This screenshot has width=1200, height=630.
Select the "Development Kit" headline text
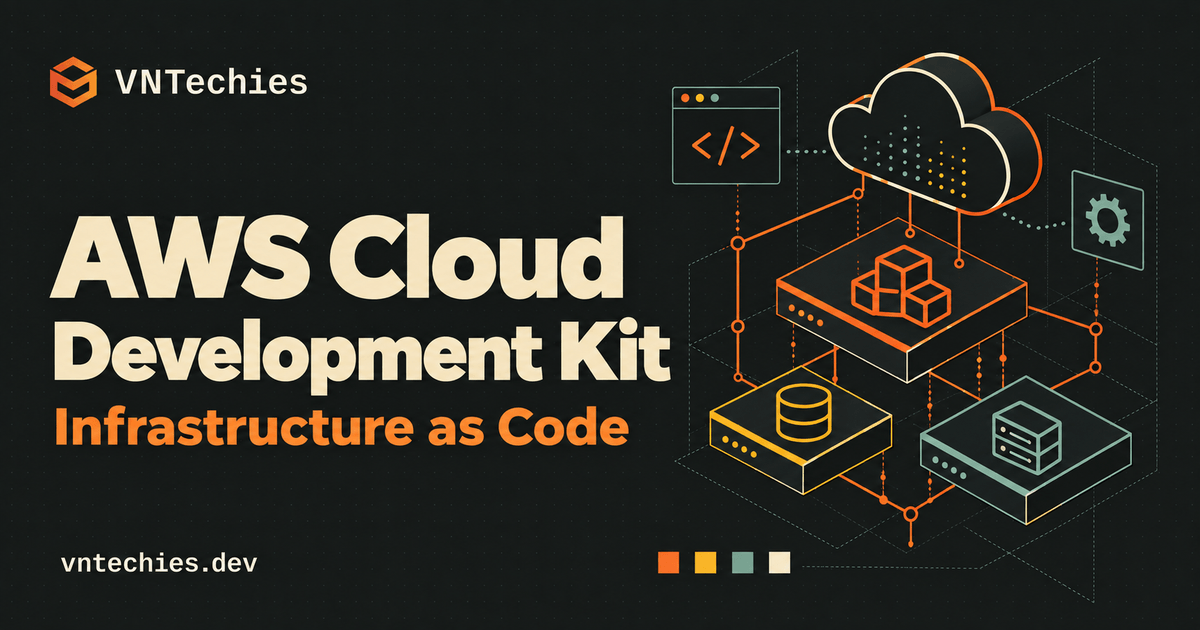tap(363, 355)
